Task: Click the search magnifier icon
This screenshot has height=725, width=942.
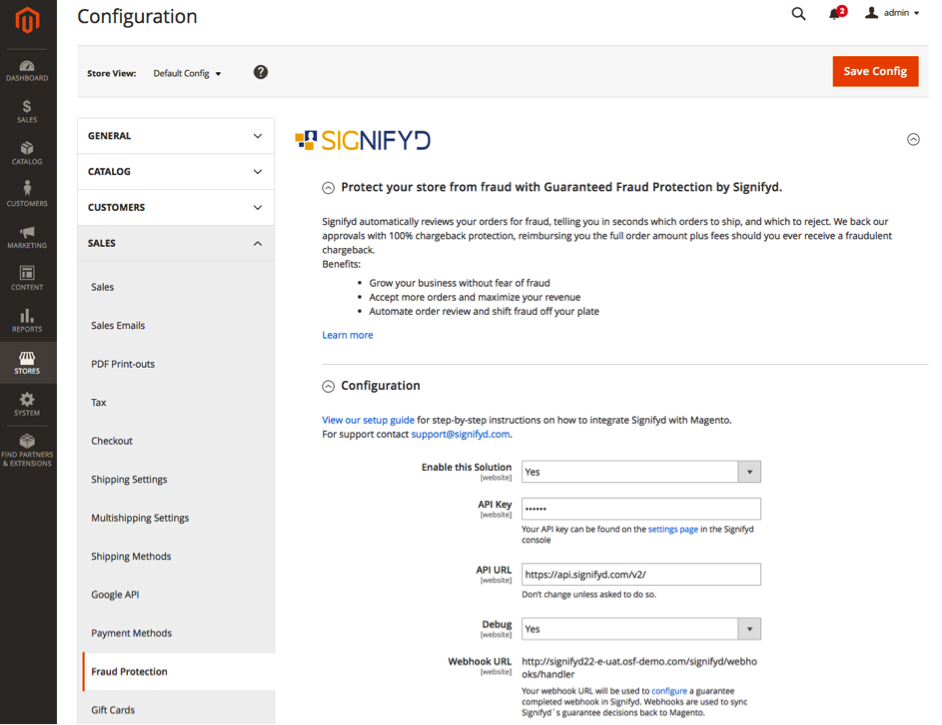Action: [797, 14]
